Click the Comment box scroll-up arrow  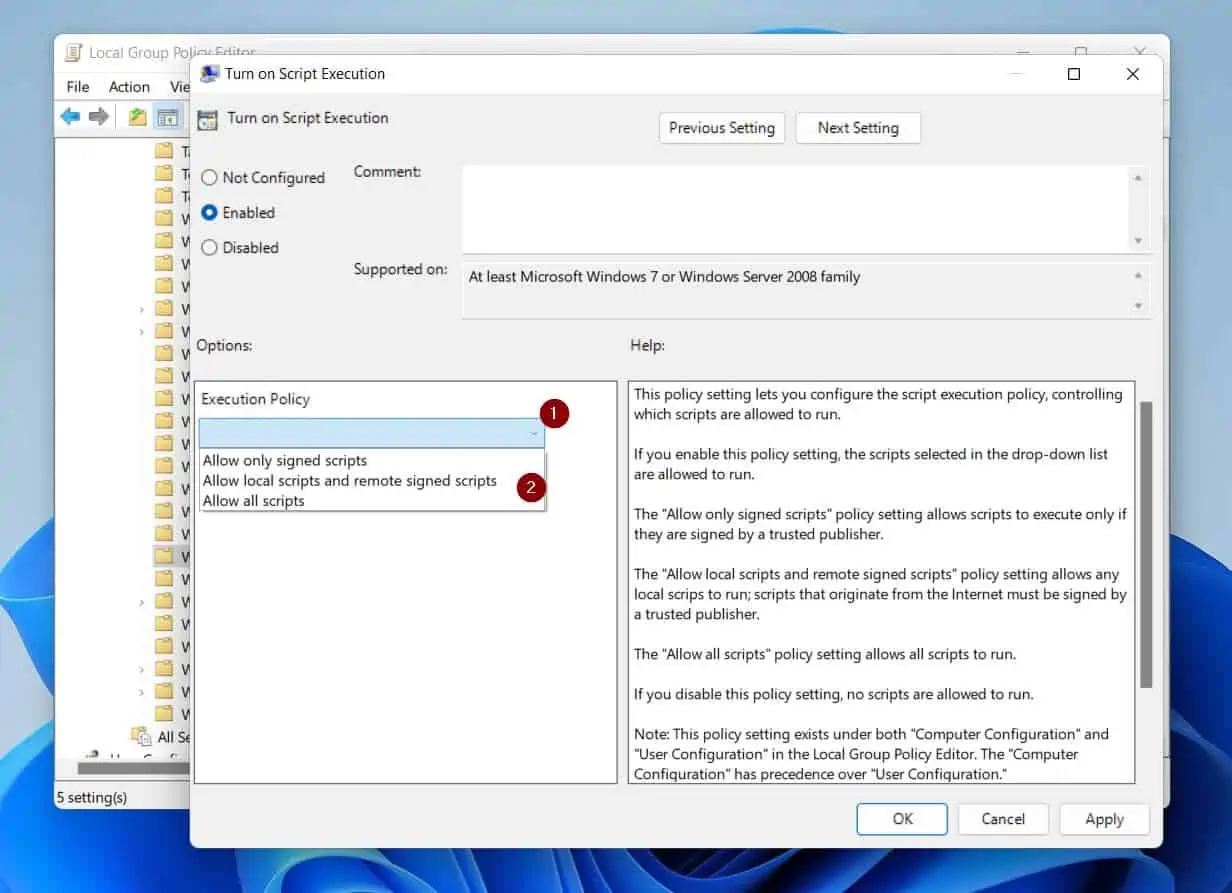coord(1138,177)
